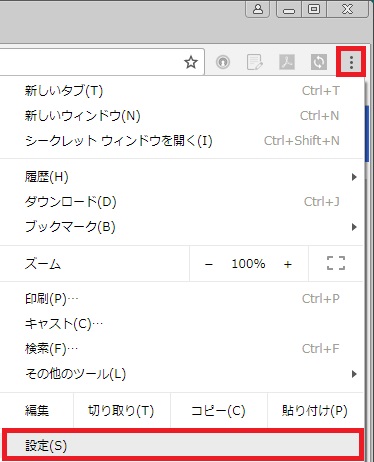Click 切り取り(T) cut button
The height and width of the screenshot is (462, 374).
pos(122,410)
